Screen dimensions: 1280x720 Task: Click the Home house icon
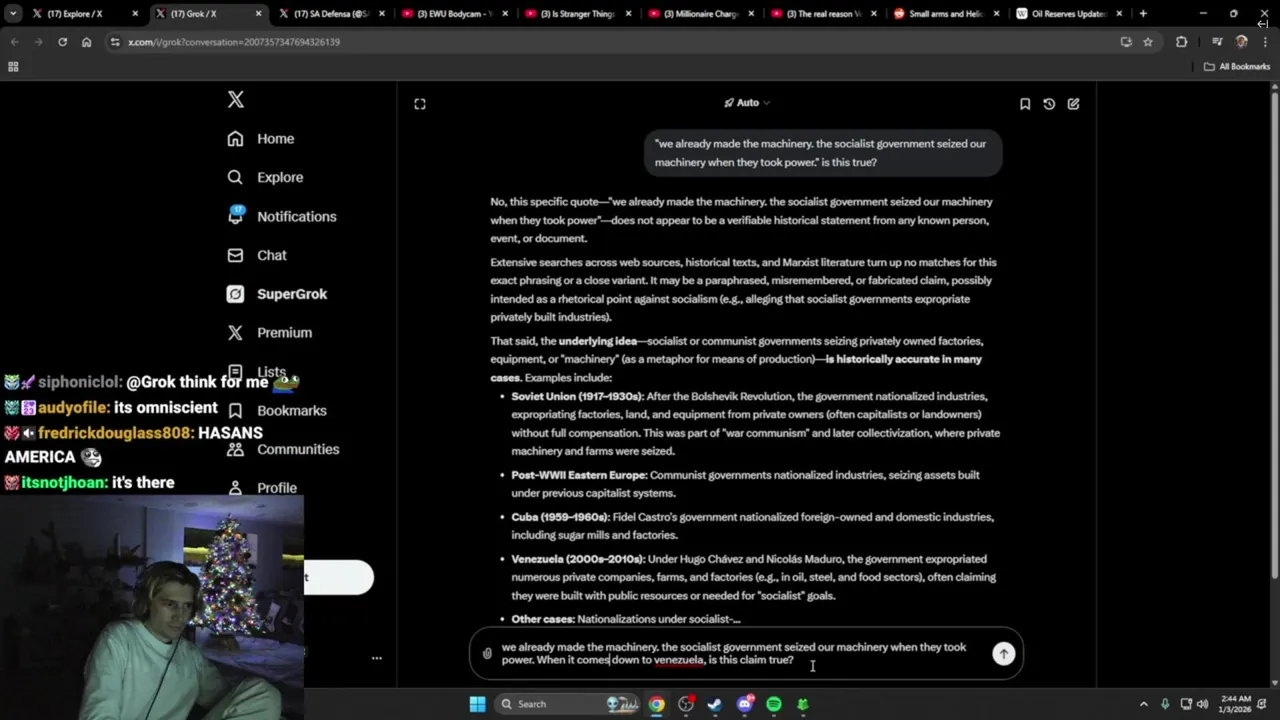[x=235, y=139]
